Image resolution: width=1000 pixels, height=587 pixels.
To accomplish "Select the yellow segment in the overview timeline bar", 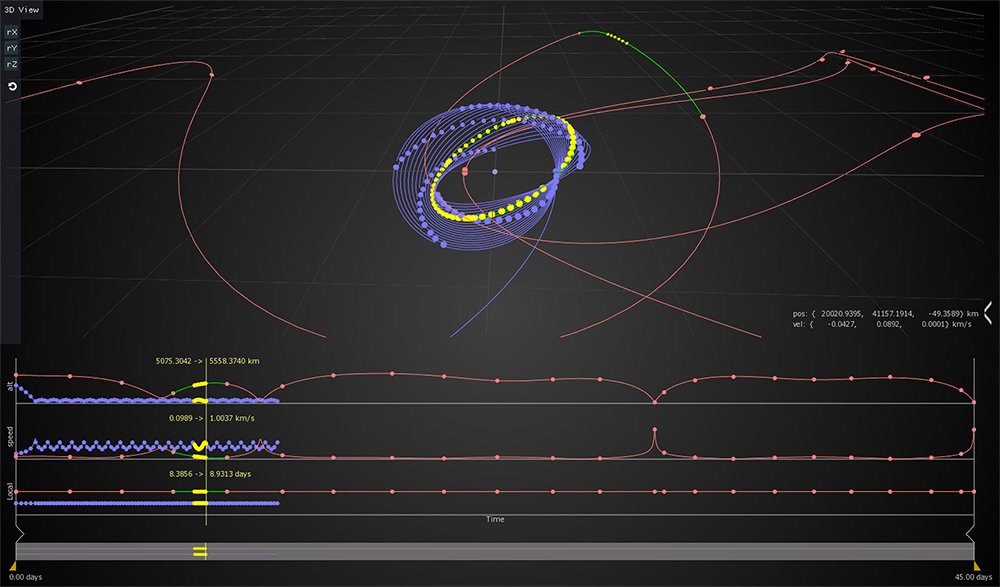I will pos(199,551).
